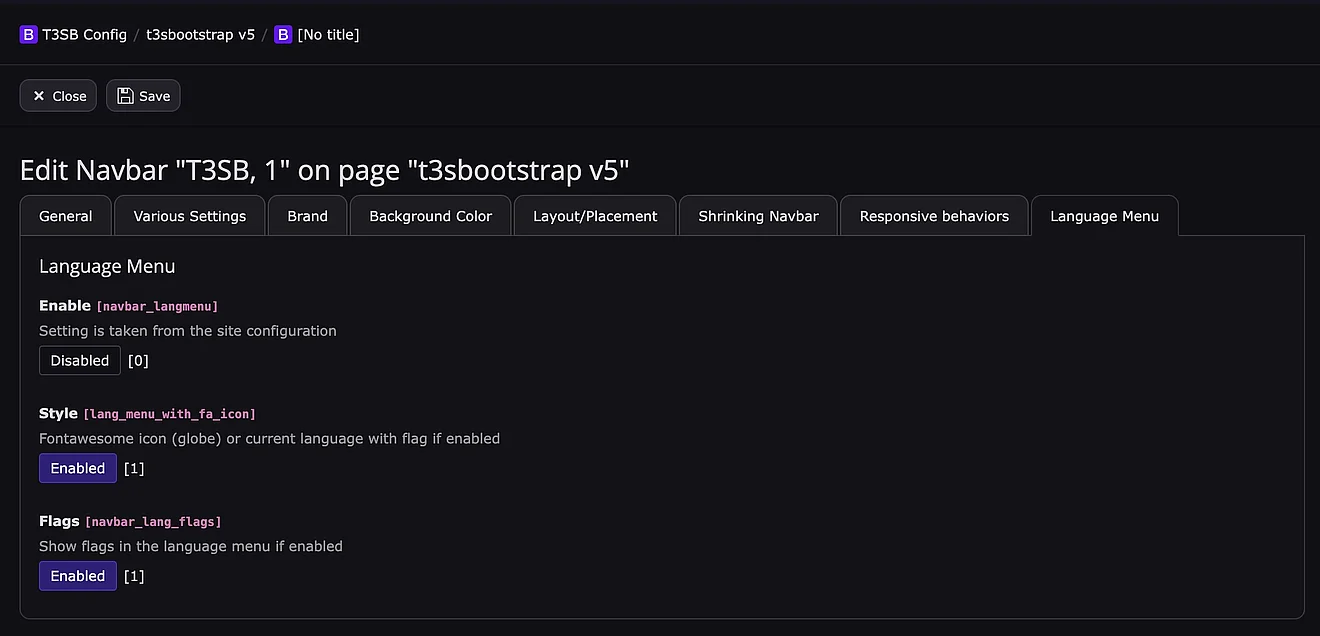Viewport: 1320px width, 636px height.
Task: Switch to the Various Settings tab
Action: pyautogui.click(x=190, y=216)
